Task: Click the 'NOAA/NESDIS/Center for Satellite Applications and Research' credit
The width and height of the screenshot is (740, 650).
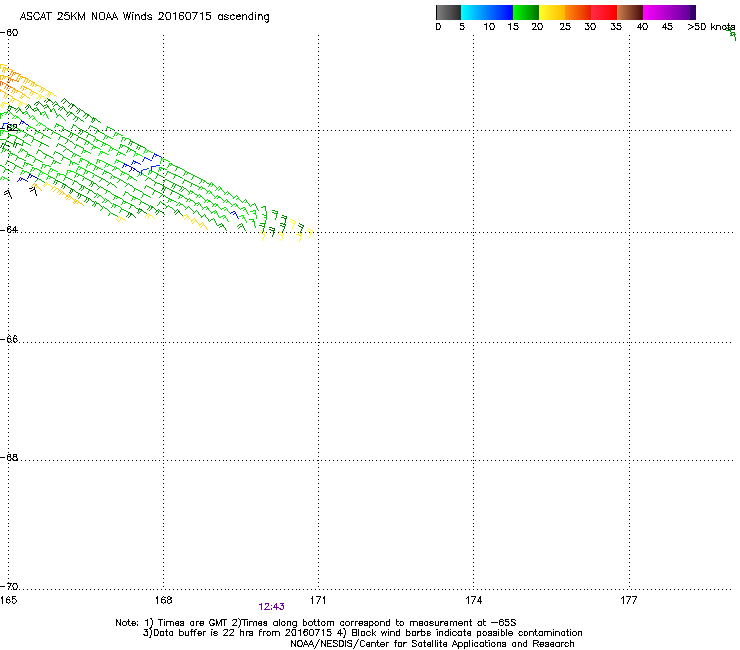Action: [432, 644]
